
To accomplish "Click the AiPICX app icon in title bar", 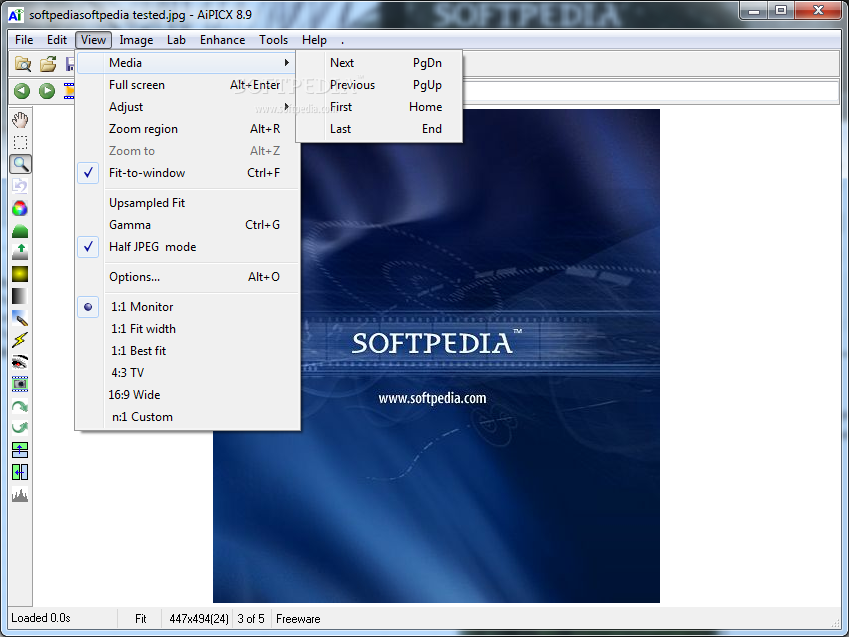I will click(x=16, y=15).
